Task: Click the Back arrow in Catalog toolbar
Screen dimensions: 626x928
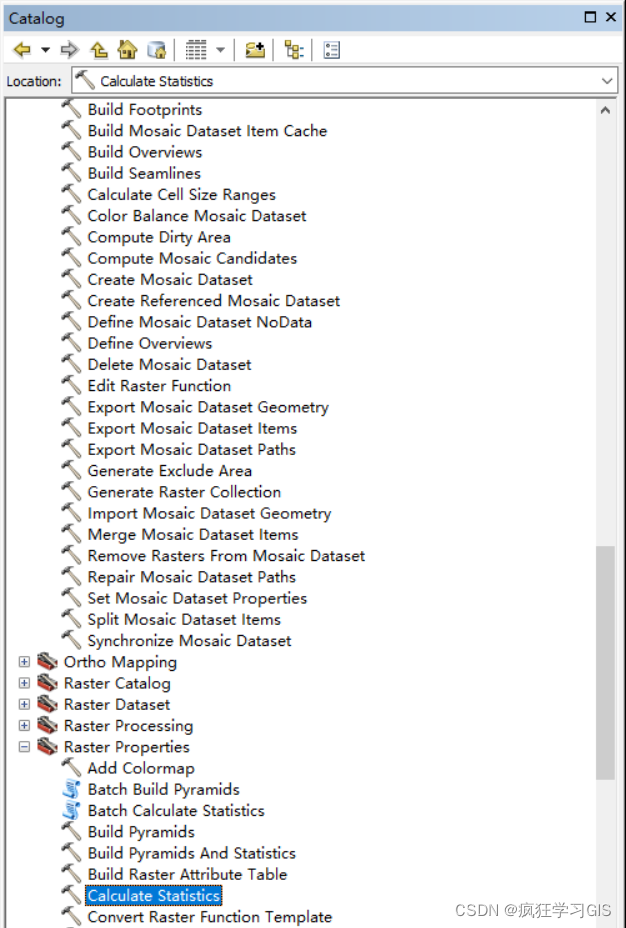Action: pos(22,50)
